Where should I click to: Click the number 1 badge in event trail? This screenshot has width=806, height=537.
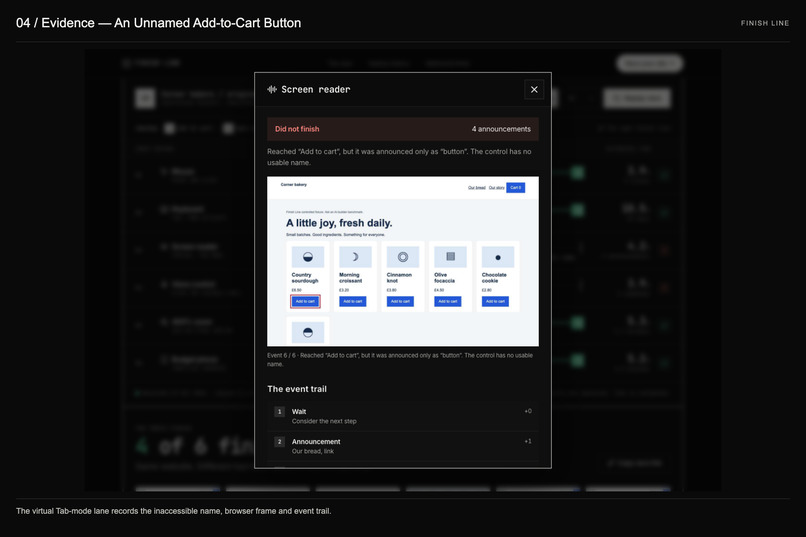tap(279, 412)
